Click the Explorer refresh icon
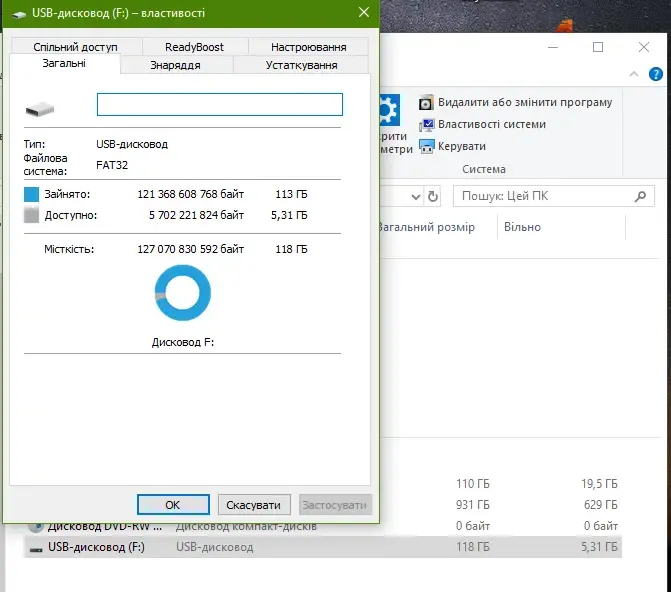This screenshot has width=671, height=592. (x=433, y=196)
